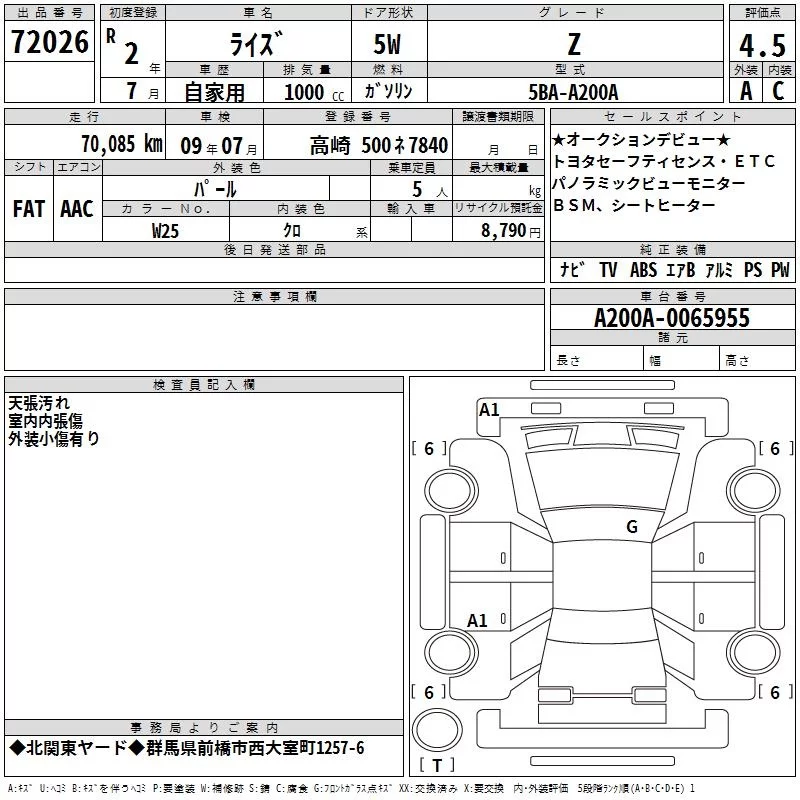Click the air conditioner value AAC
Screen dimensions: 800x800
point(77,209)
